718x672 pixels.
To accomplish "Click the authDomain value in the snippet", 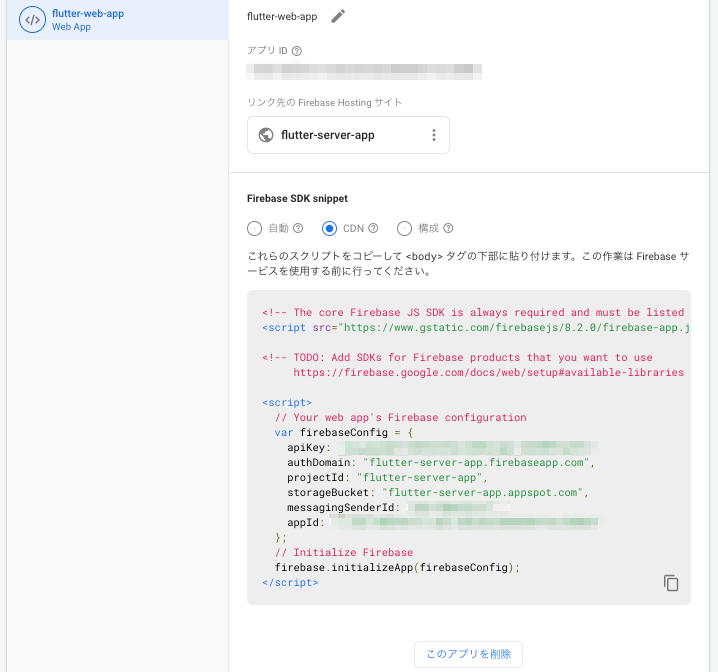I will (x=476, y=463).
